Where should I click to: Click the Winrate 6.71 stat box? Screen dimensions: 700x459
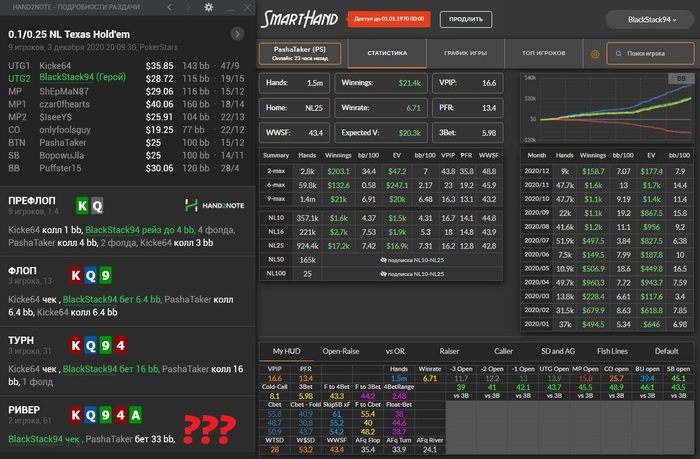tap(381, 108)
